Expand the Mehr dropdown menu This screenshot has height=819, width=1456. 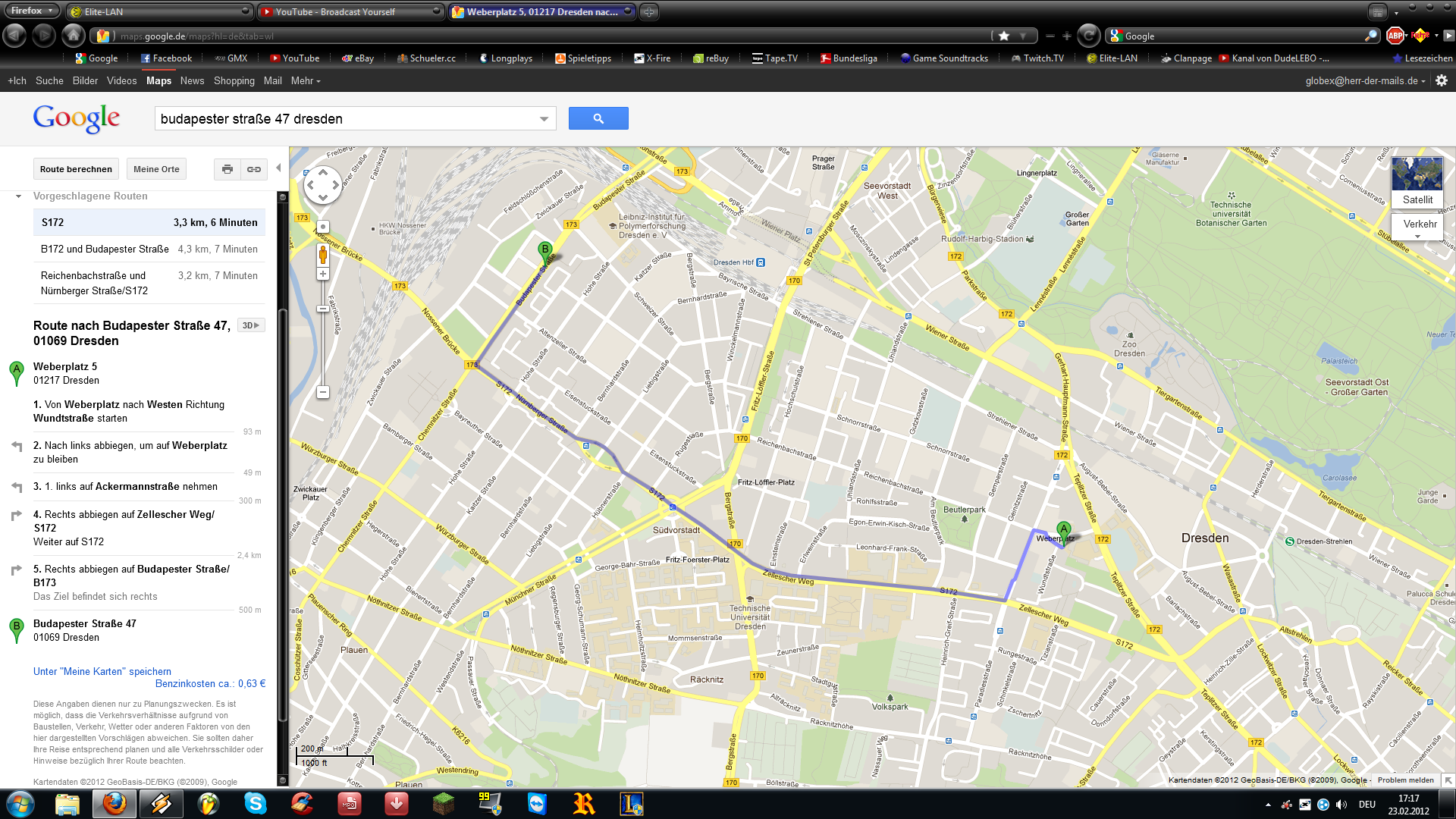tap(306, 80)
